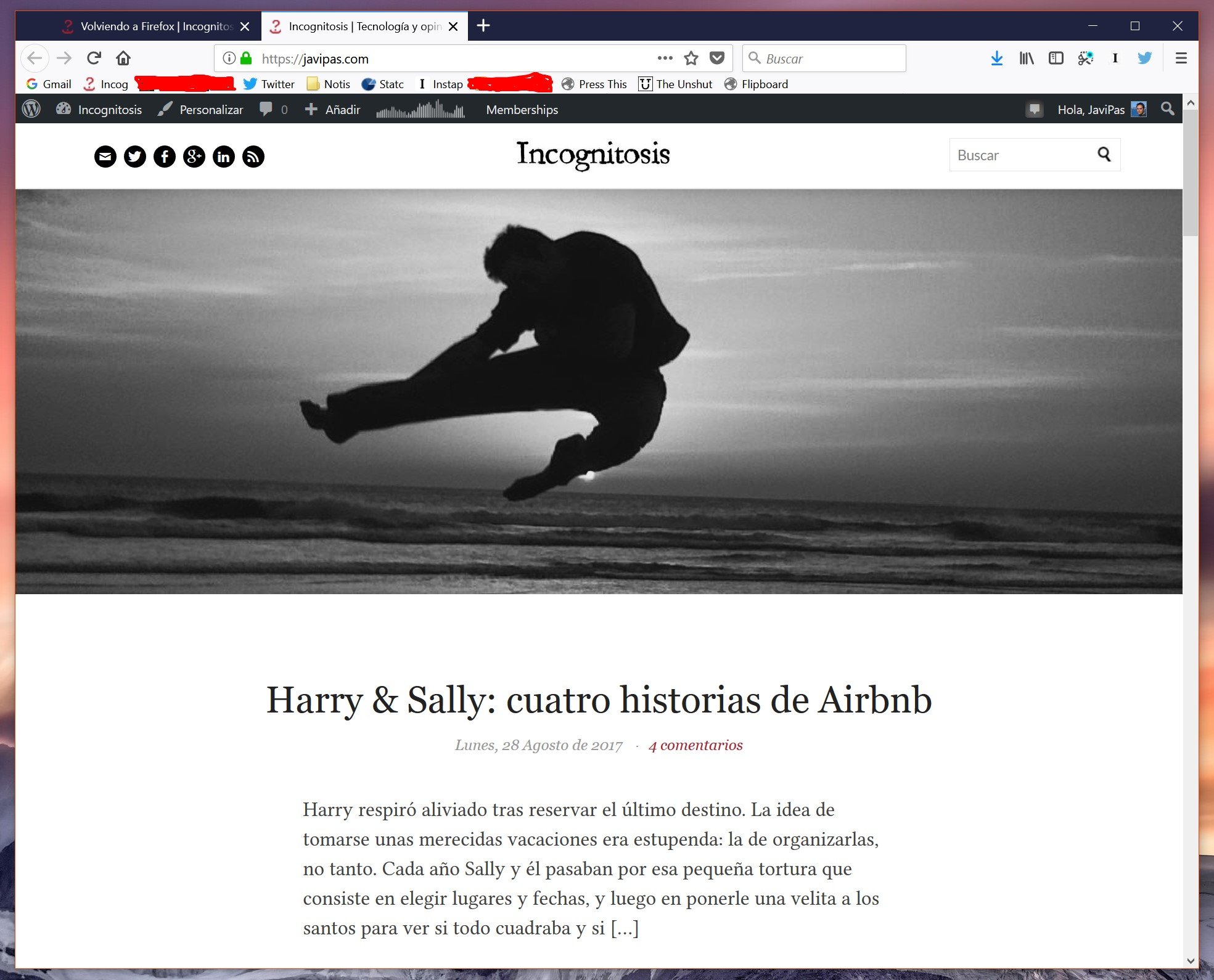Click the Twitter social icon on the blog

(135, 157)
